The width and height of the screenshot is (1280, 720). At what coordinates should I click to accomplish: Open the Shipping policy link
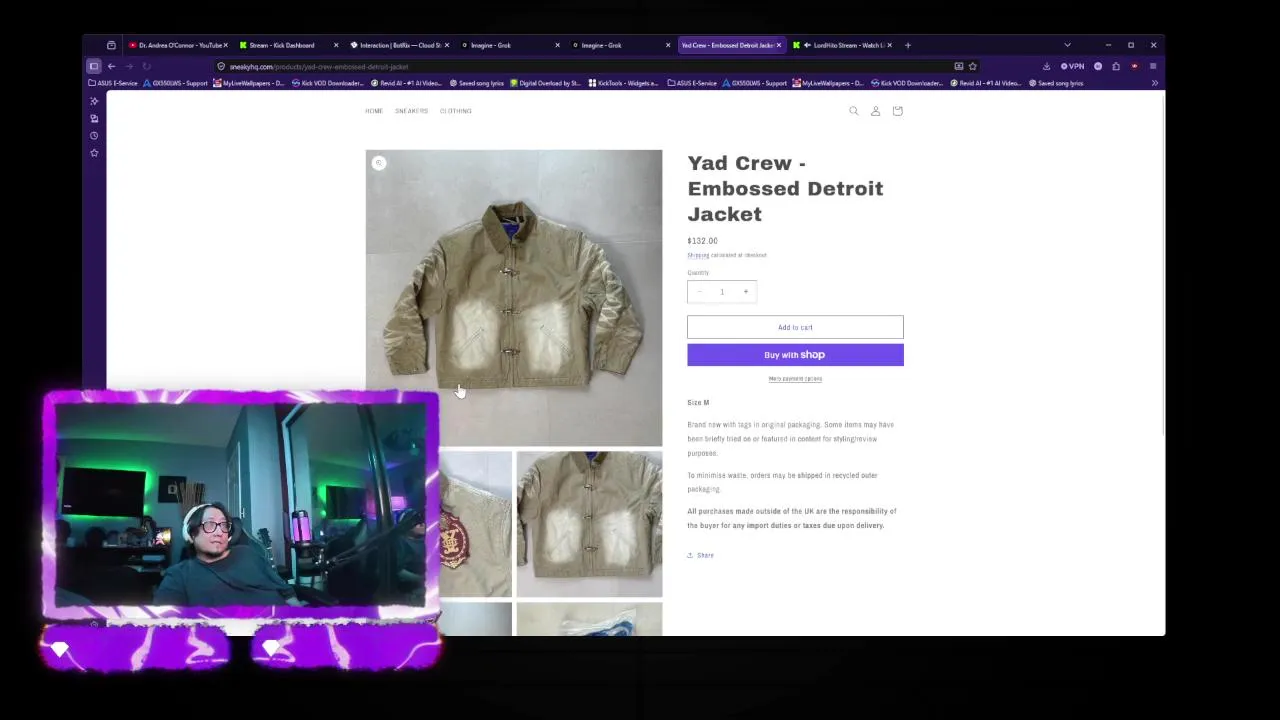click(x=698, y=255)
